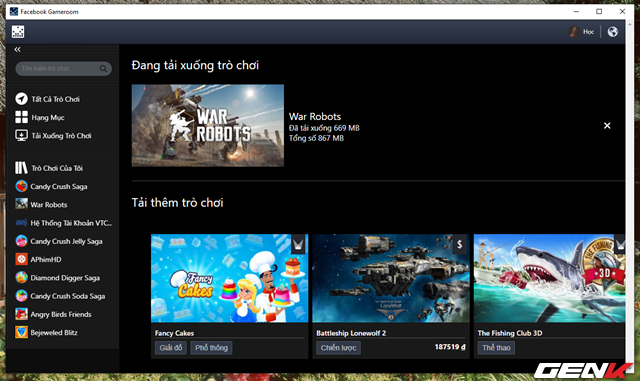
Task: Open The Fishing Club 3D thumbnail
Action: [x=549, y=278]
